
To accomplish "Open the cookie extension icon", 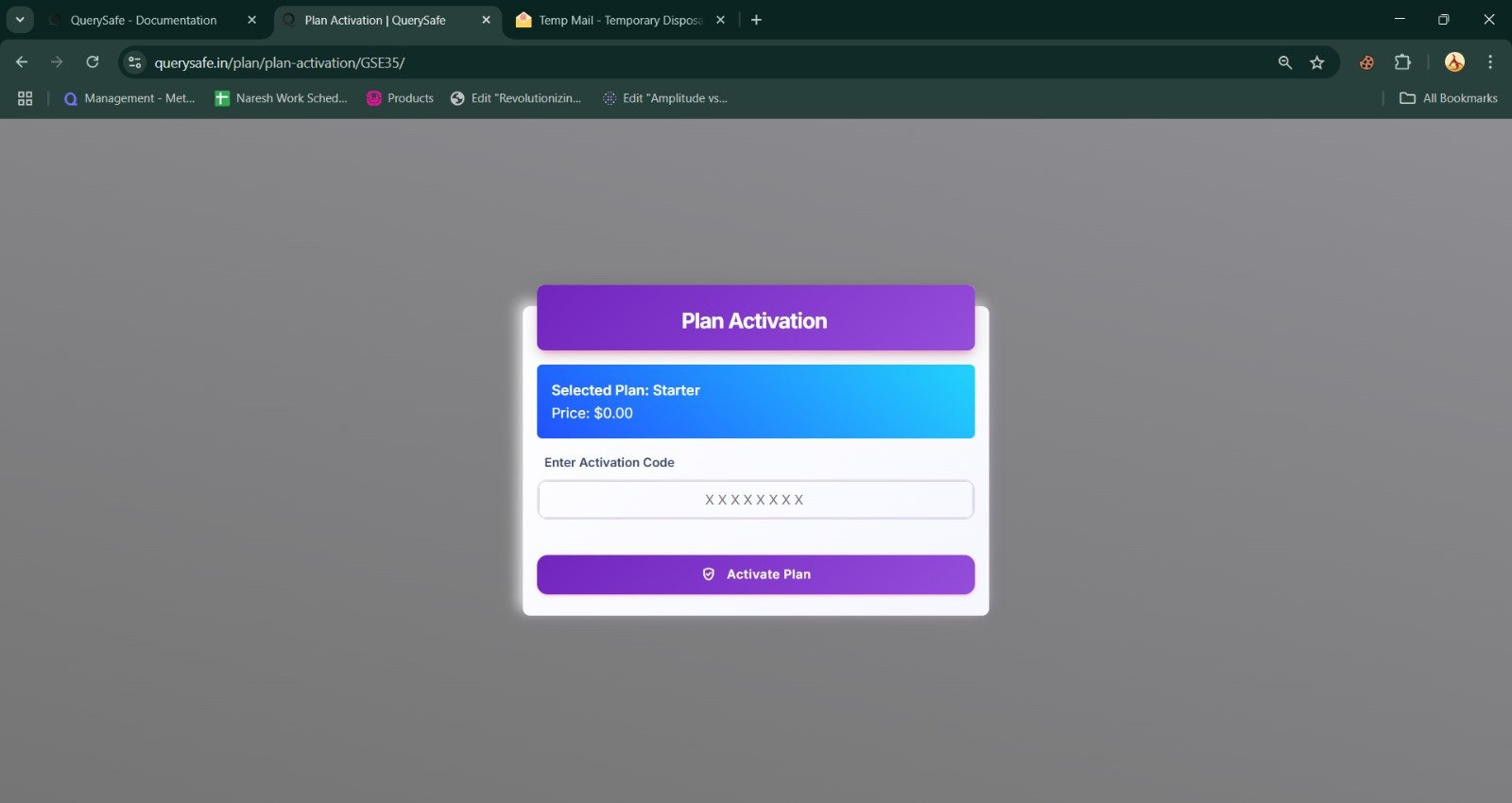I will coord(1366,62).
